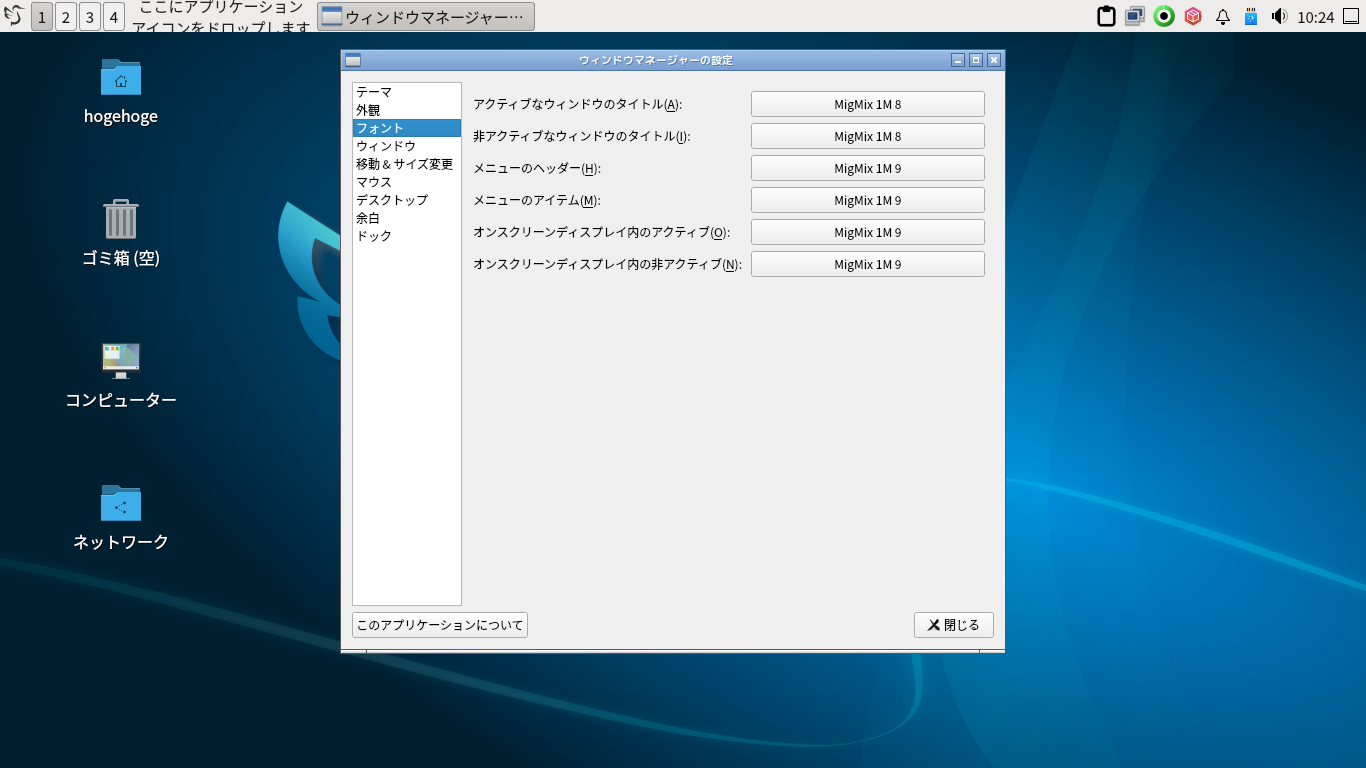
Task: Choose font for オンスクリーンディスプレイ内の非アクティブ
Action: pyautogui.click(x=868, y=264)
